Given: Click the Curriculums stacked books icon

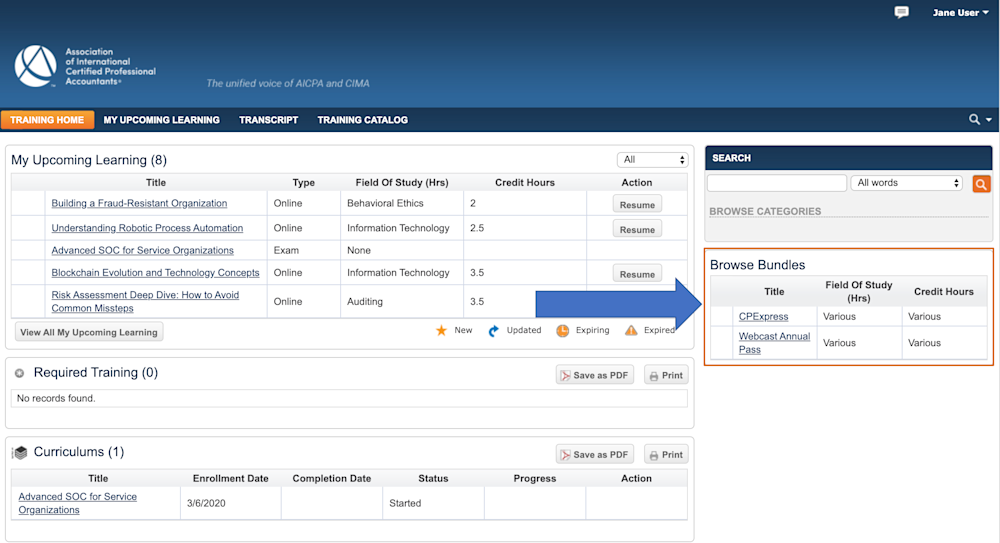Looking at the screenshot, I should [x=20, y=452].
